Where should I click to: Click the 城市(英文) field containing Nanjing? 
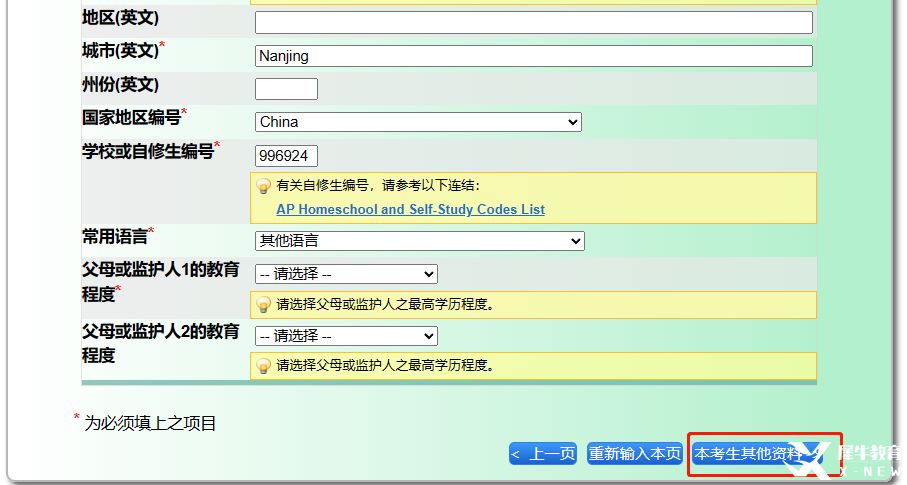click(x=533, y=56)
